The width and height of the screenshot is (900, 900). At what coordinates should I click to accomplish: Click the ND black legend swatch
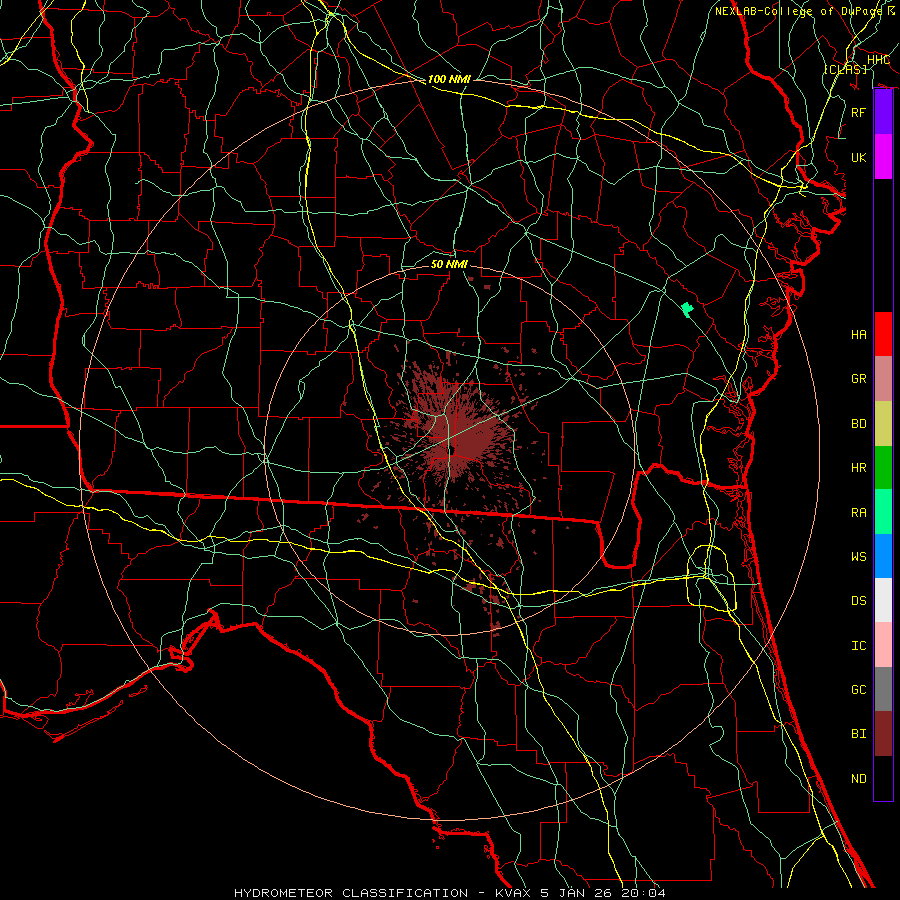[883, 778]
